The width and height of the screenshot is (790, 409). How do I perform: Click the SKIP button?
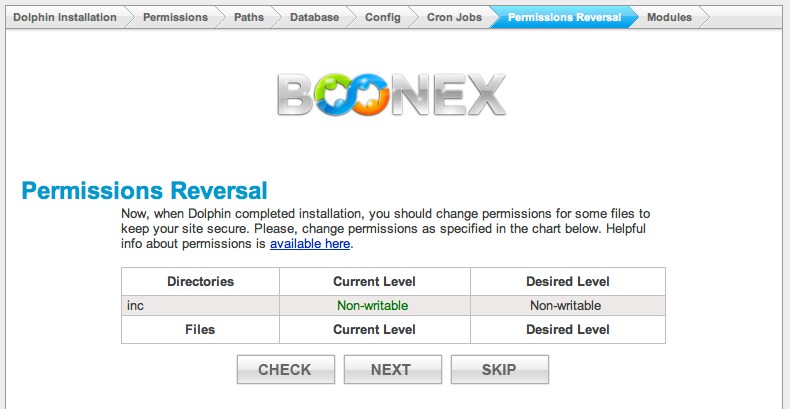tap(499, 370)
